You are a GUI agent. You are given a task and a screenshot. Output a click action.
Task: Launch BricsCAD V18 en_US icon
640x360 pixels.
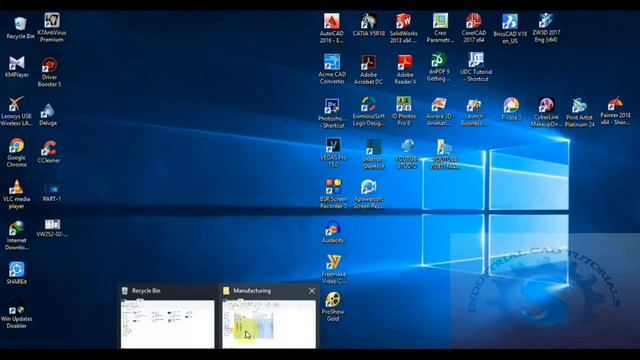510,29
